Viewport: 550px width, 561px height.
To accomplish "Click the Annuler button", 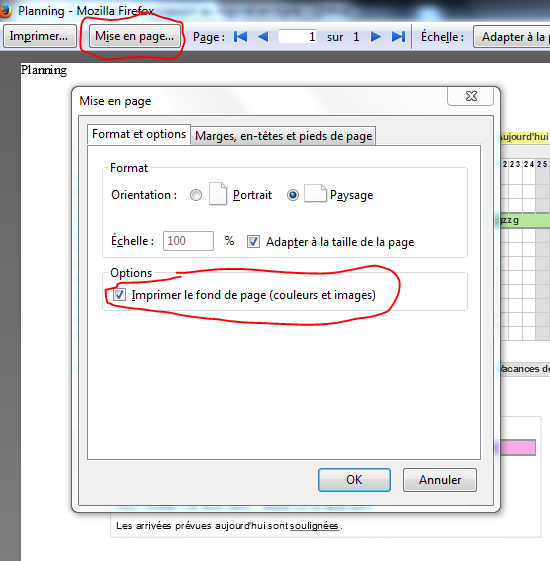I will (440, 480).
